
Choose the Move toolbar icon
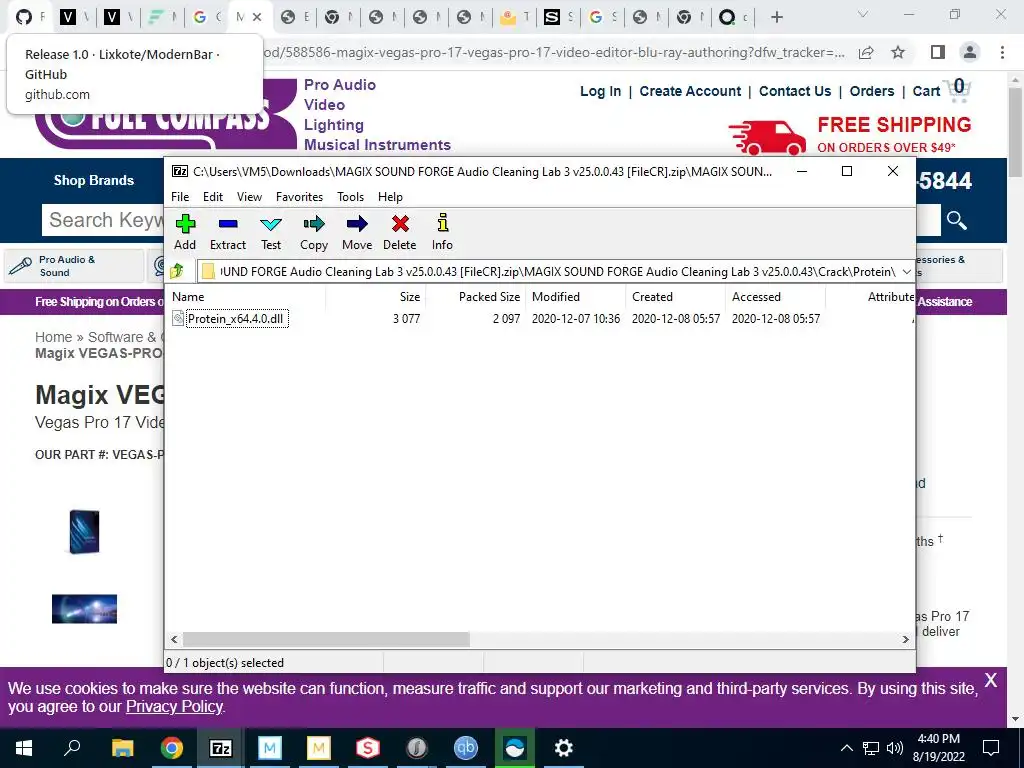(x=357, y=232)
